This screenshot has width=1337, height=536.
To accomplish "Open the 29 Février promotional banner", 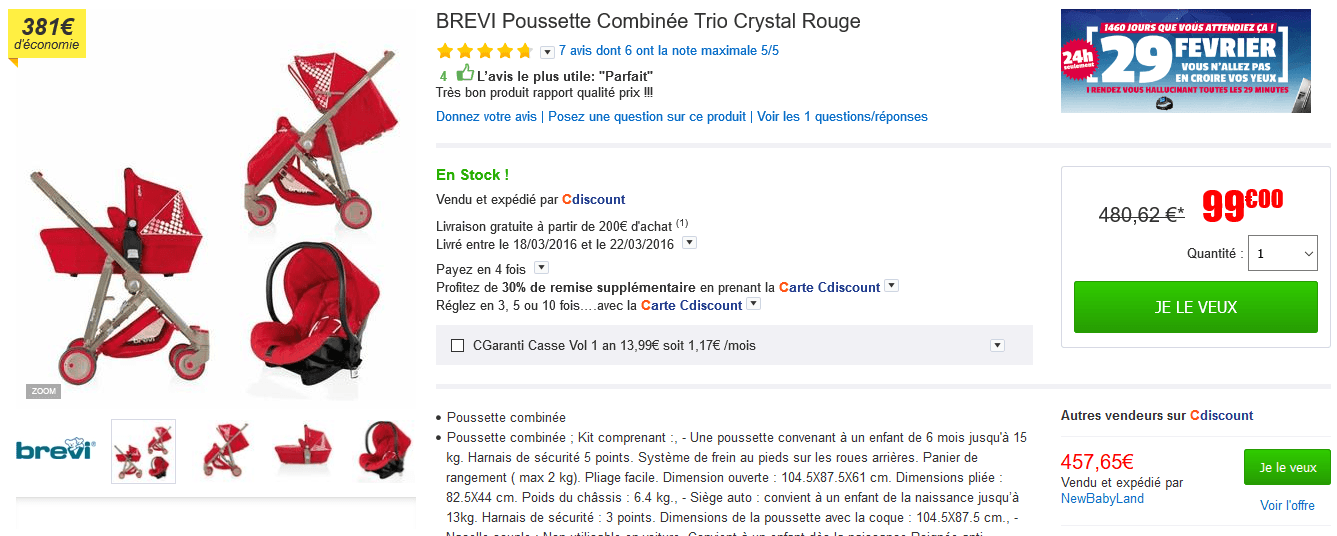I will click(1185, 60).
